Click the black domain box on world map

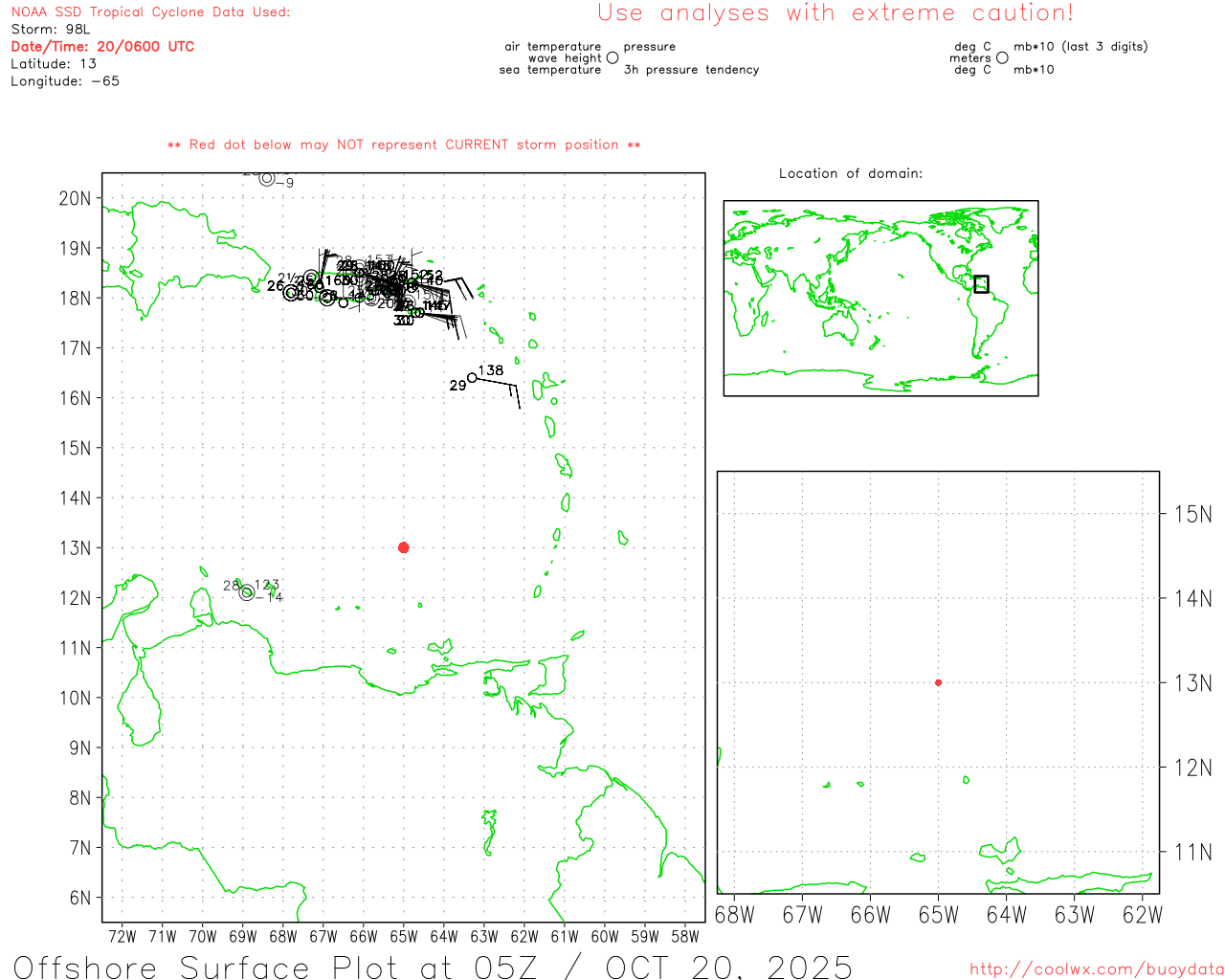pos(981,284)
